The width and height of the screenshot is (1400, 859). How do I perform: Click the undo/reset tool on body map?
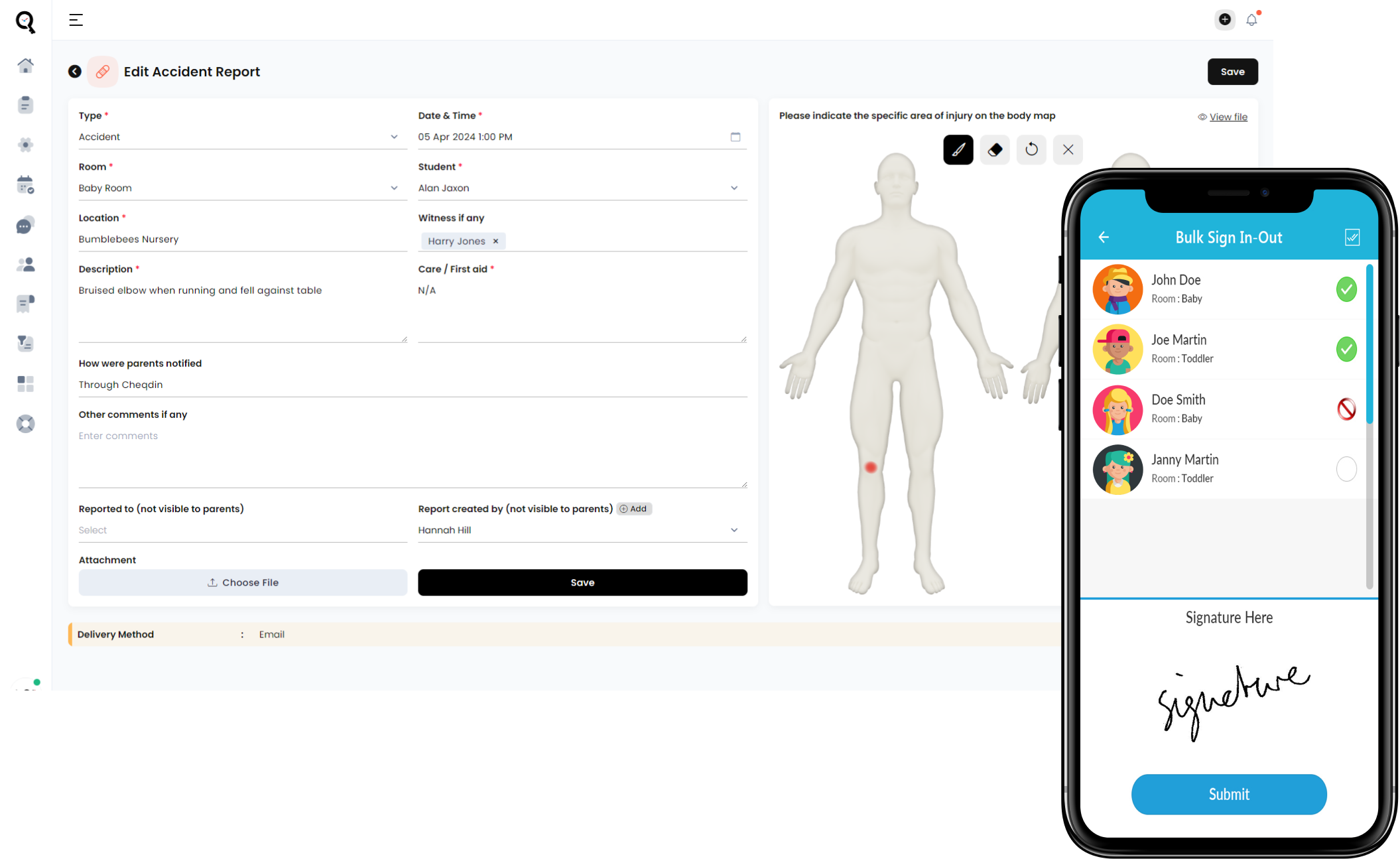(1031, 149)
